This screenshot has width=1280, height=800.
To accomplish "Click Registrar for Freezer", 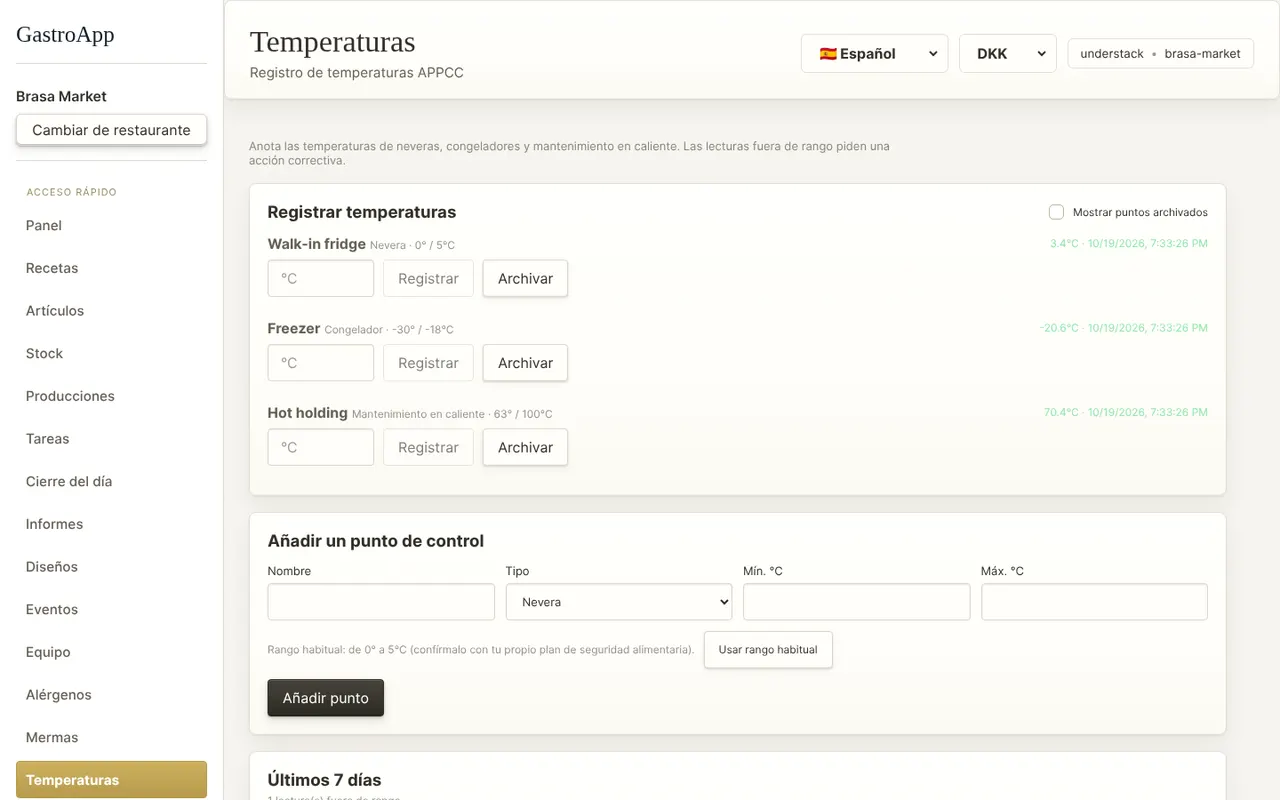I will [x=428, y=363].
